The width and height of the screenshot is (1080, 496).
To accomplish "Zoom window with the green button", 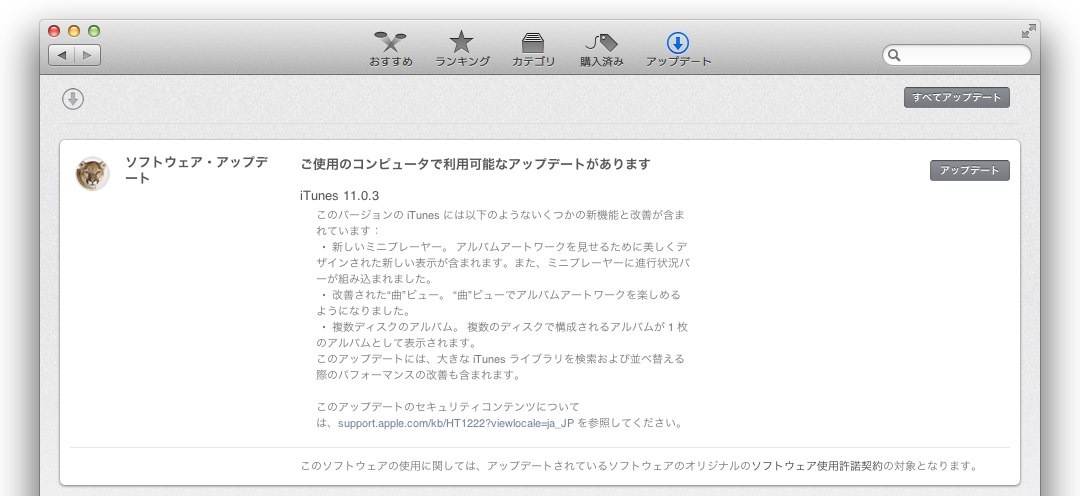I will [94, 31].
